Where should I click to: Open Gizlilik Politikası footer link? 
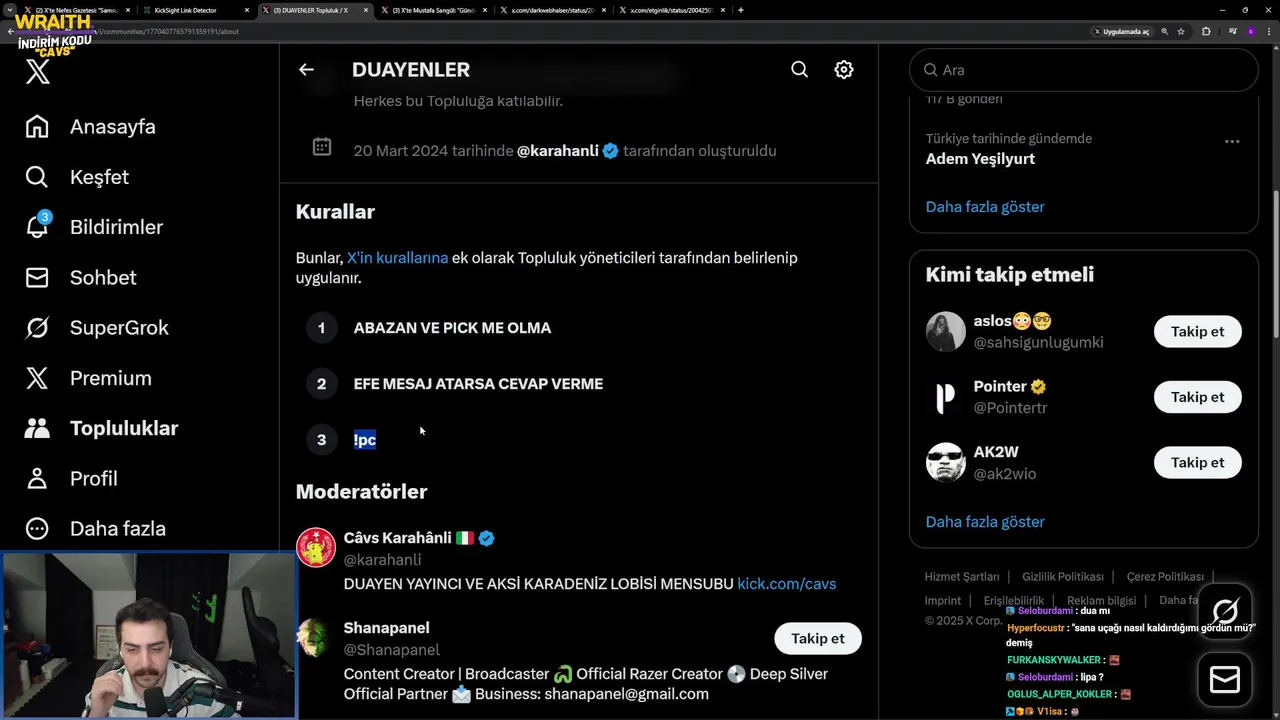pyautogui.click(x=1063, y=577)
